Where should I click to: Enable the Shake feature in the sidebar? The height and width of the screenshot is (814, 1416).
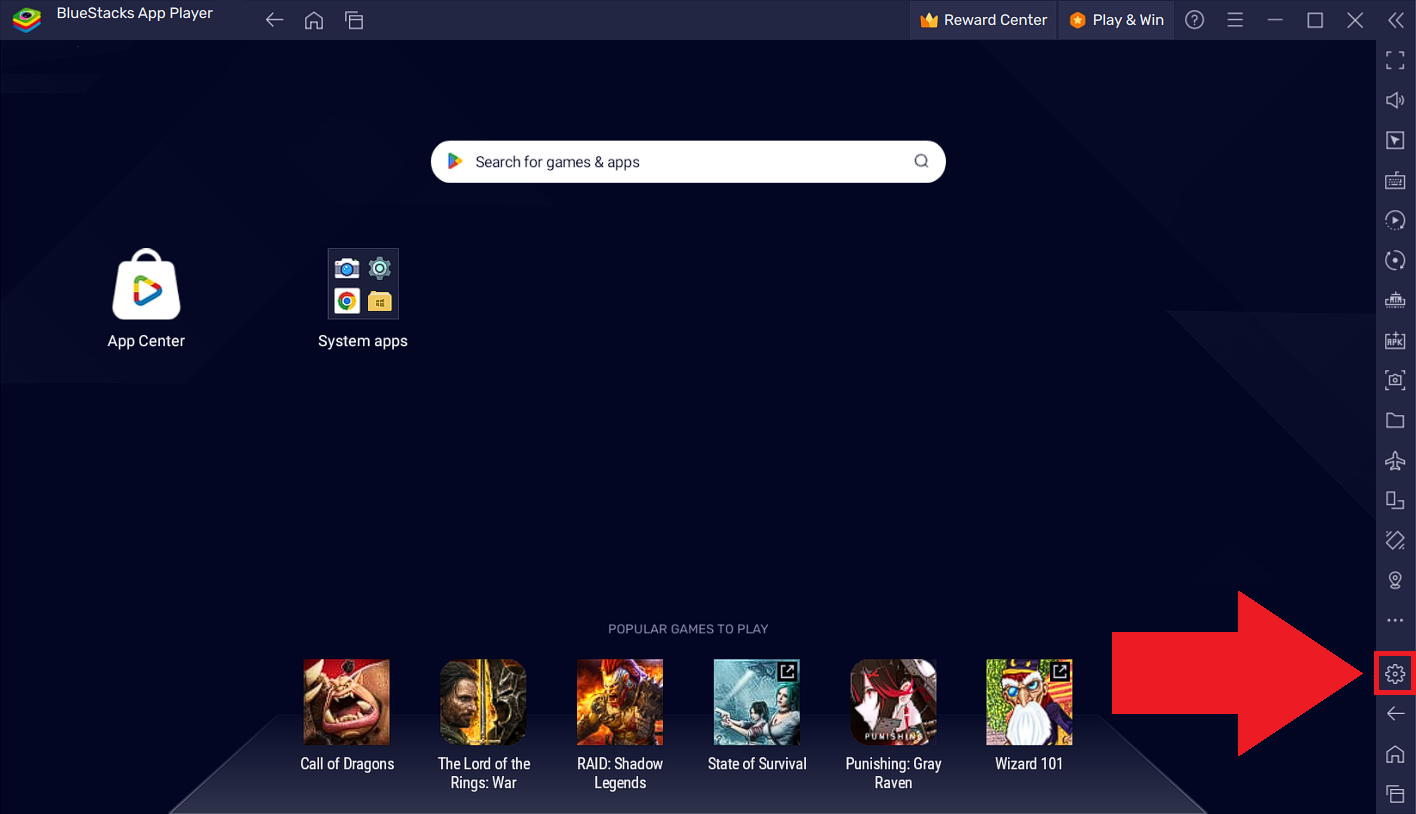click(1395, 540)
